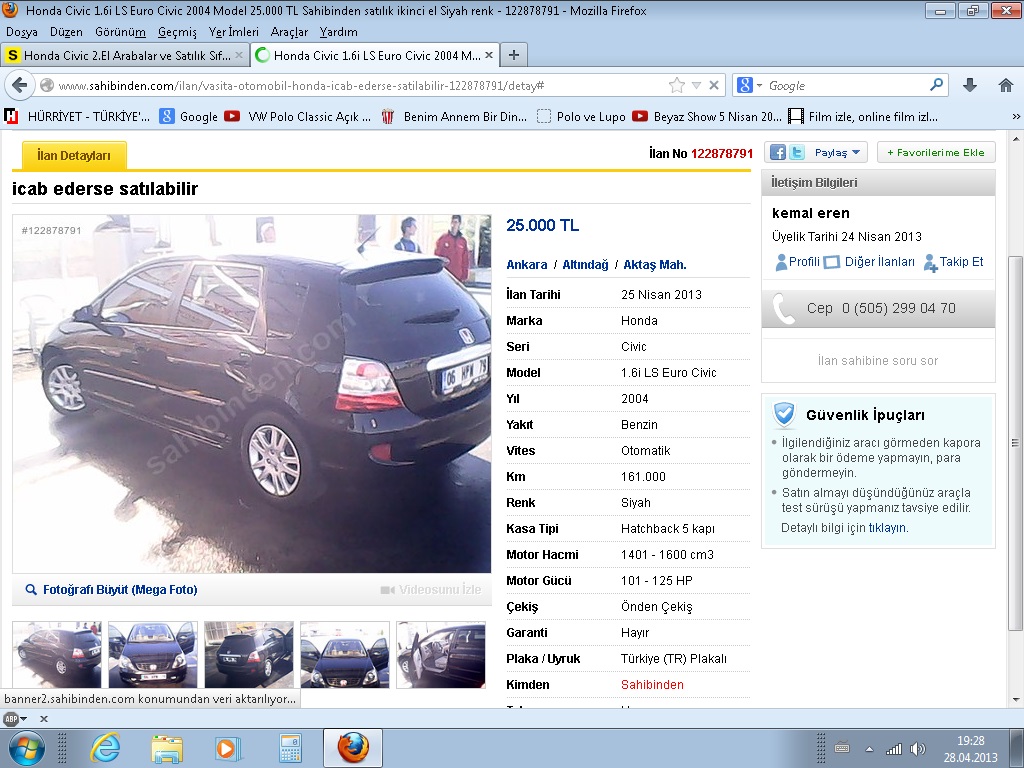Click the main car photo
This screenshot has height=768, width=1024.
pyautogui.click(x=251, y=394)
